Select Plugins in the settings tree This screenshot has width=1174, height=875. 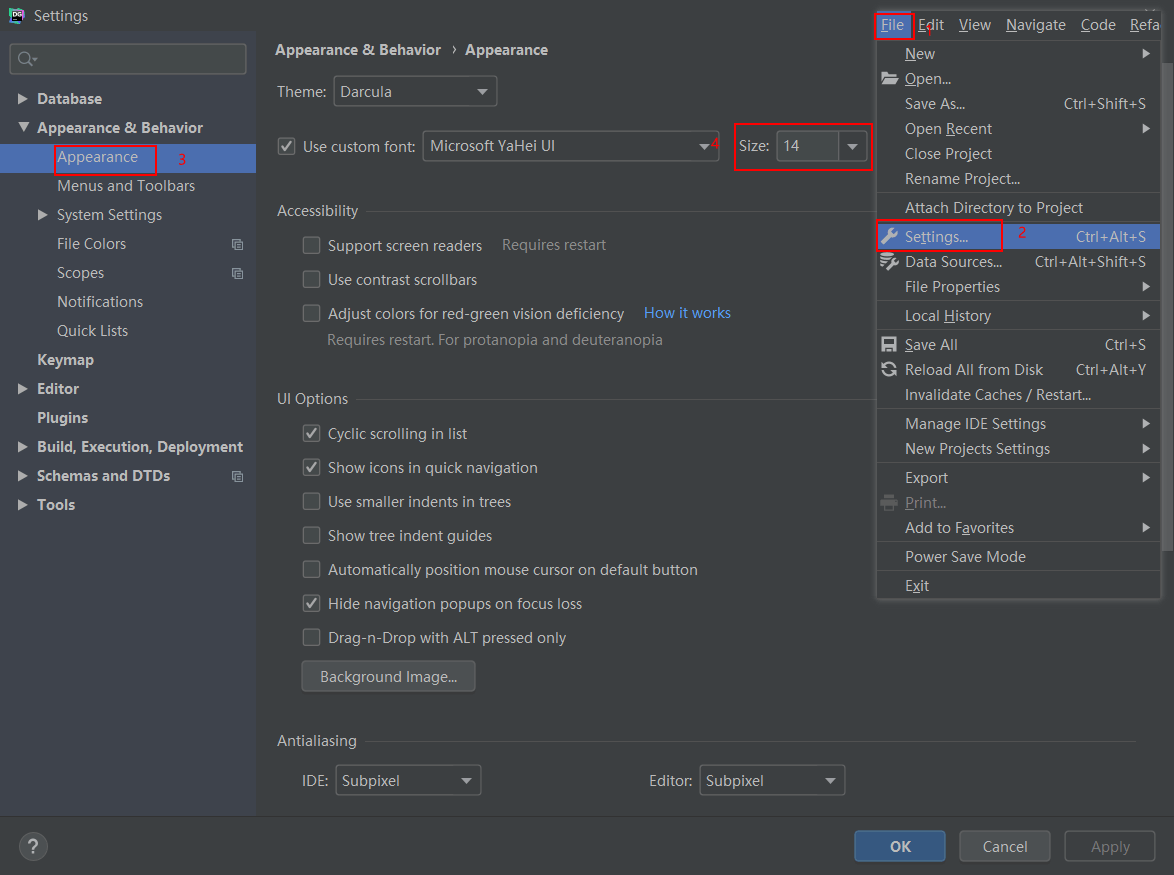62,418
